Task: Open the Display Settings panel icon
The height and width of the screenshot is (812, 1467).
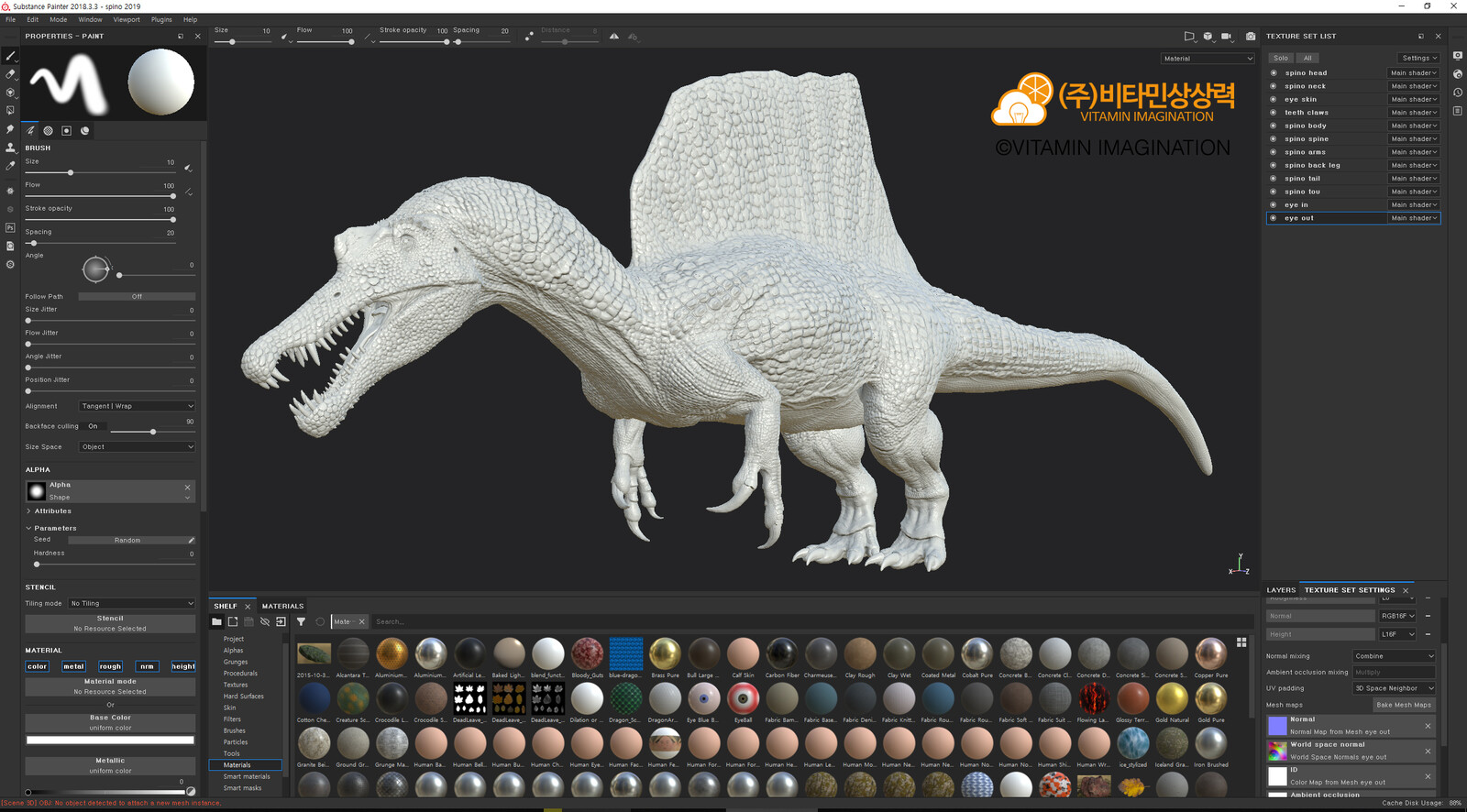Action: (x=1457, y=56)
